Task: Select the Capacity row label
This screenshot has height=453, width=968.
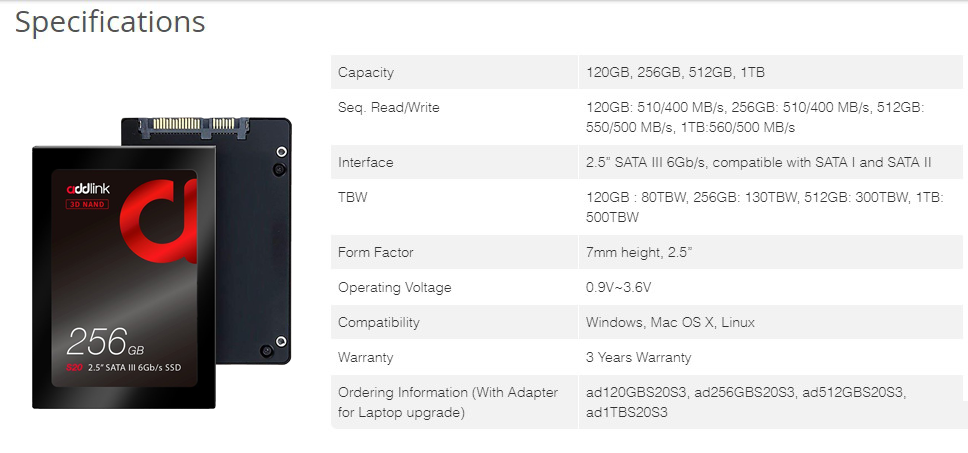Action: (x=365, y=72)
